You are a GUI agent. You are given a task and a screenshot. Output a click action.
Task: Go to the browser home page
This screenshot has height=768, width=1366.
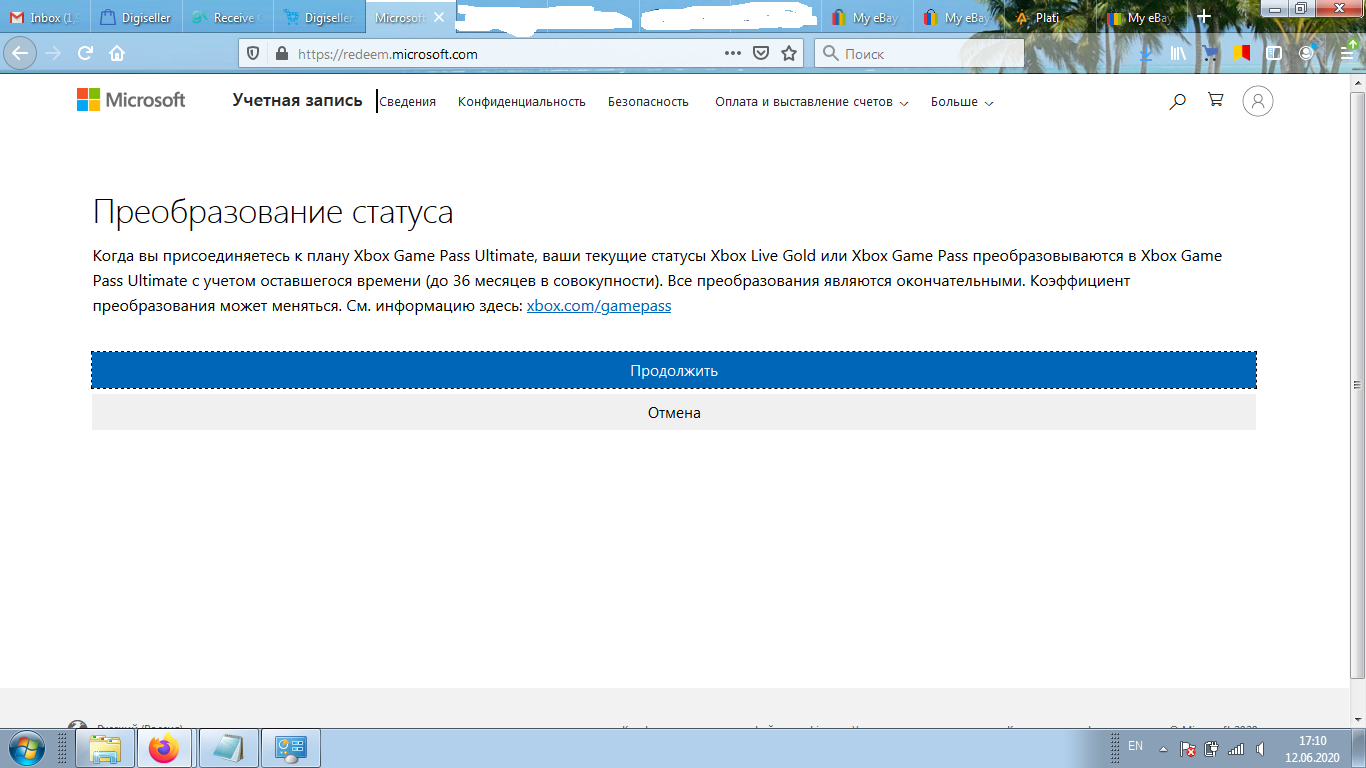point(117,53)
